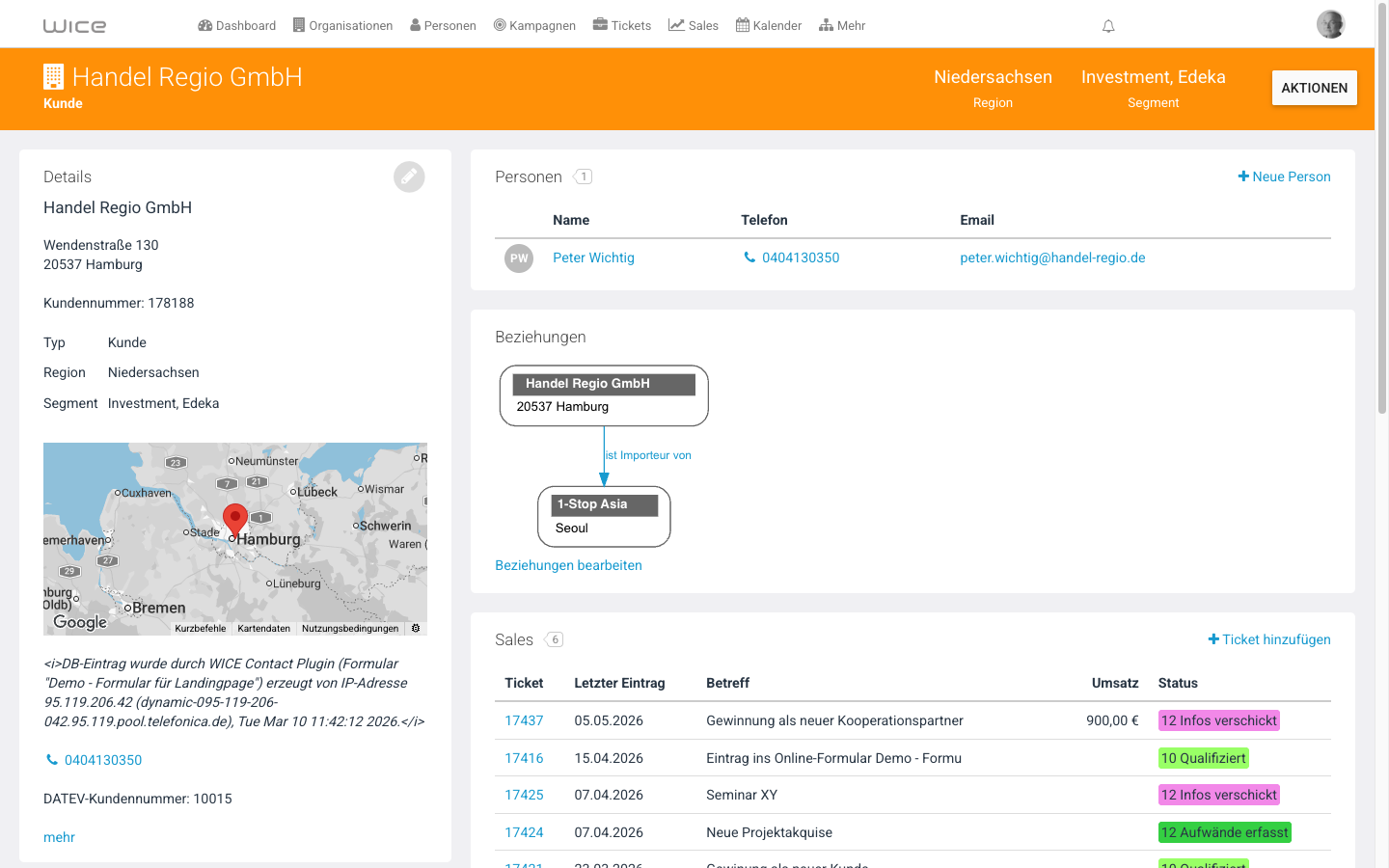This screenshot has height=868, width=1389.
Task: Click the red map pin on Hamburg
Action: pos(234,520)
